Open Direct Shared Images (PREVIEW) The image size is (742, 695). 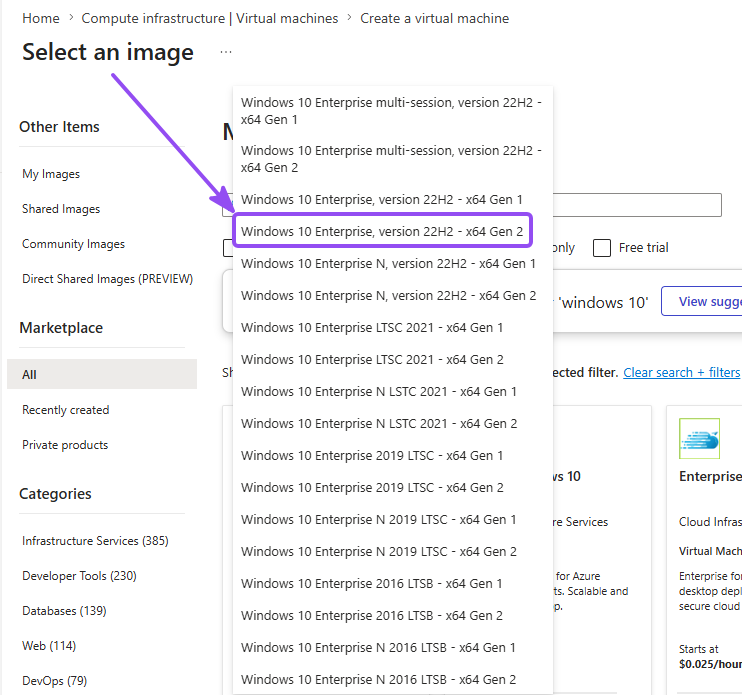tap(107, 279)
